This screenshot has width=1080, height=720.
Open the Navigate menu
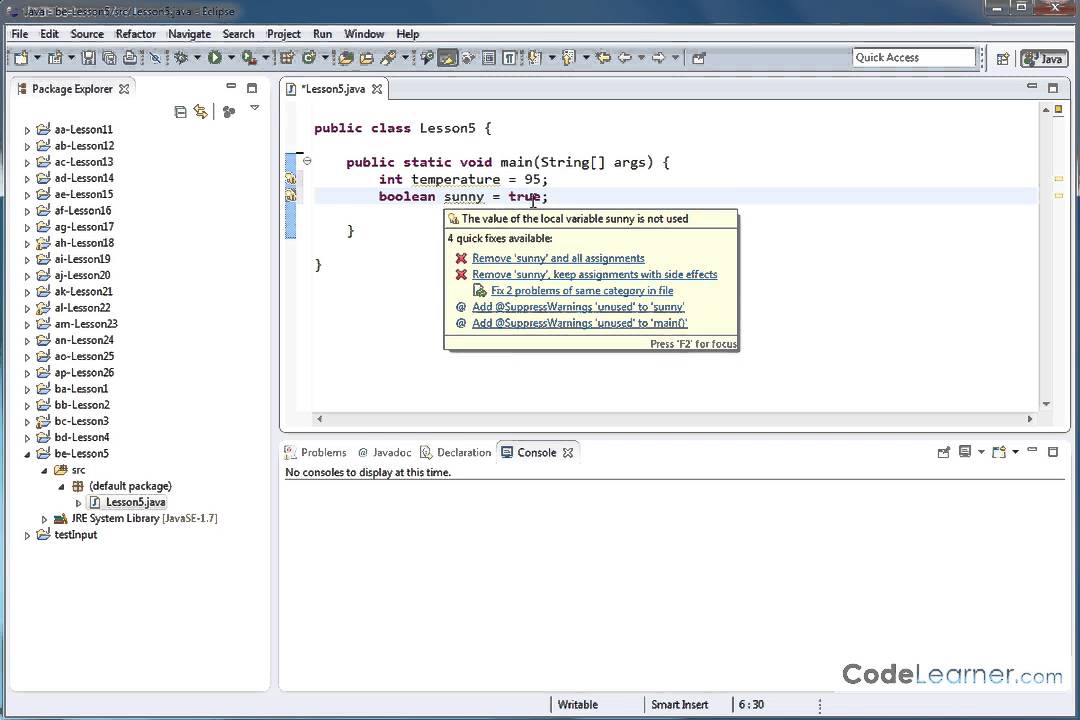coord(189,34)
